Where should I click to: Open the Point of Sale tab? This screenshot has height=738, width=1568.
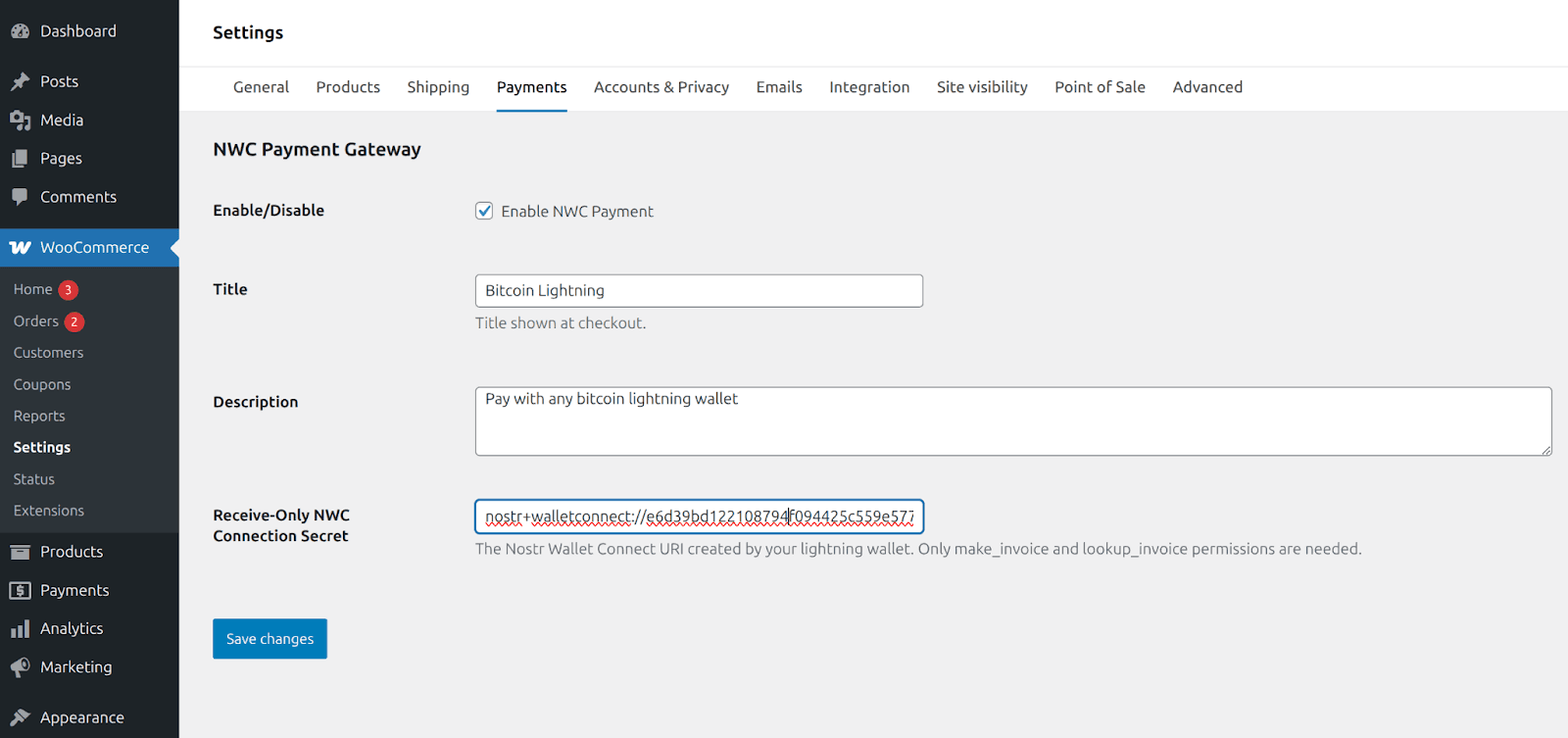point(1100,87)
